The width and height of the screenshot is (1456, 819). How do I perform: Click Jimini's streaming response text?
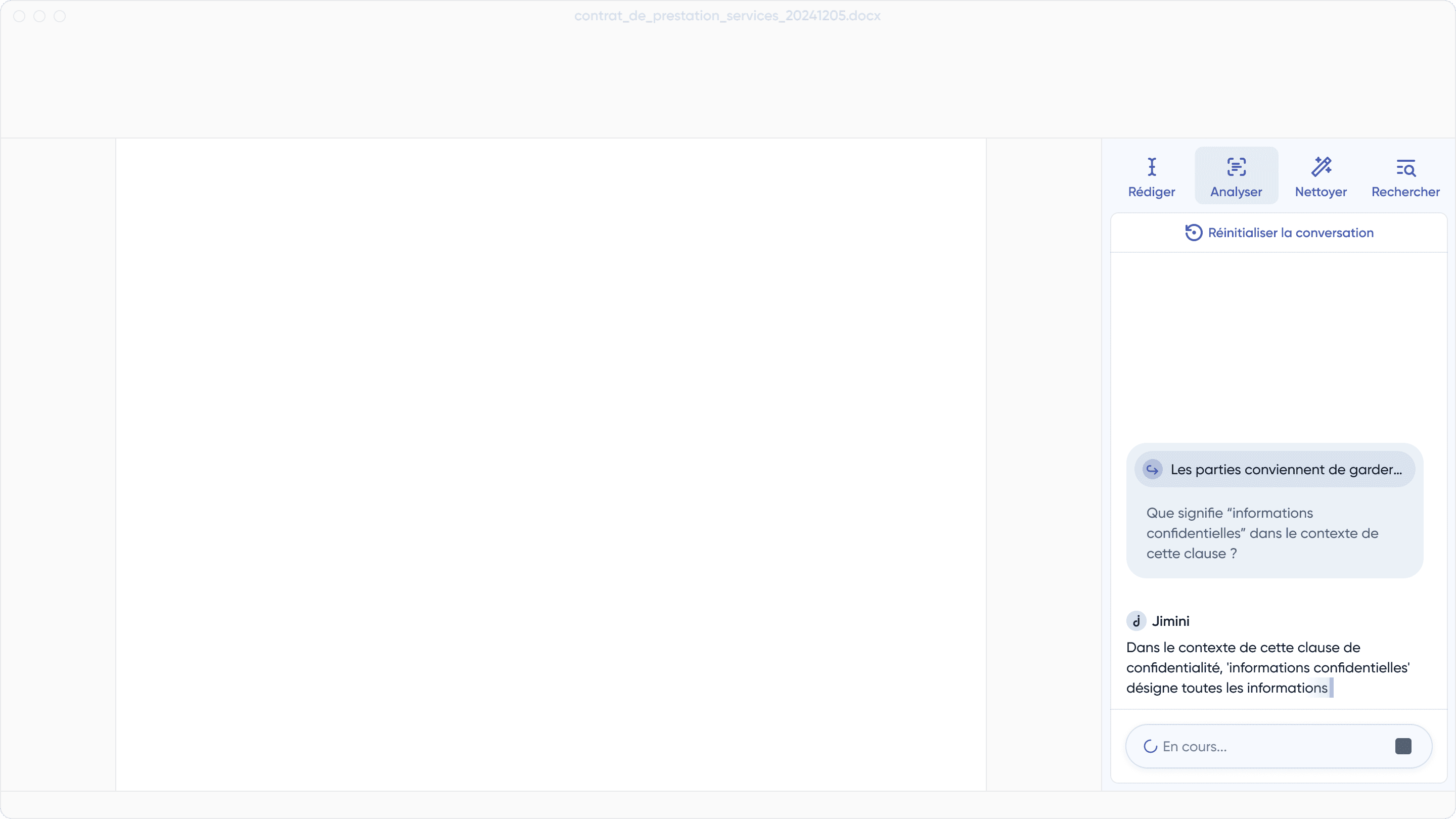[x=1267, y=667]
